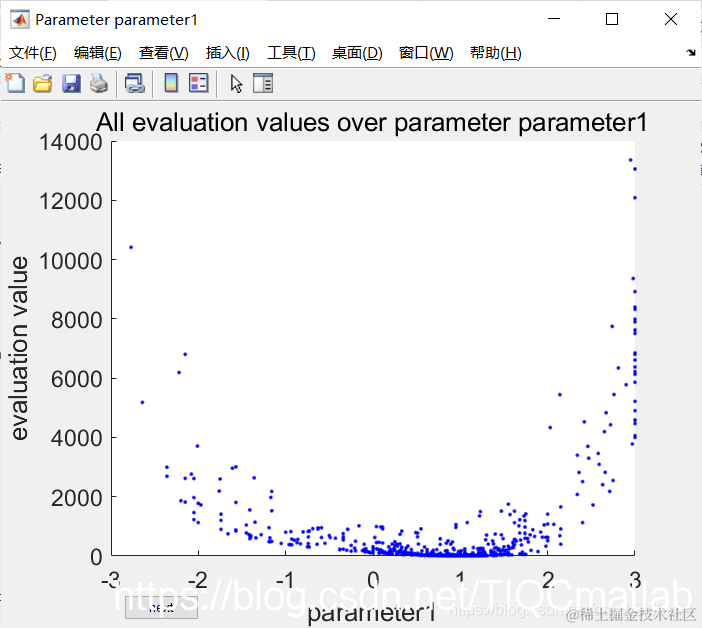702x628 pixels.
Task: Click the Link Plot toolbar icon
Action: pos(135,83)
